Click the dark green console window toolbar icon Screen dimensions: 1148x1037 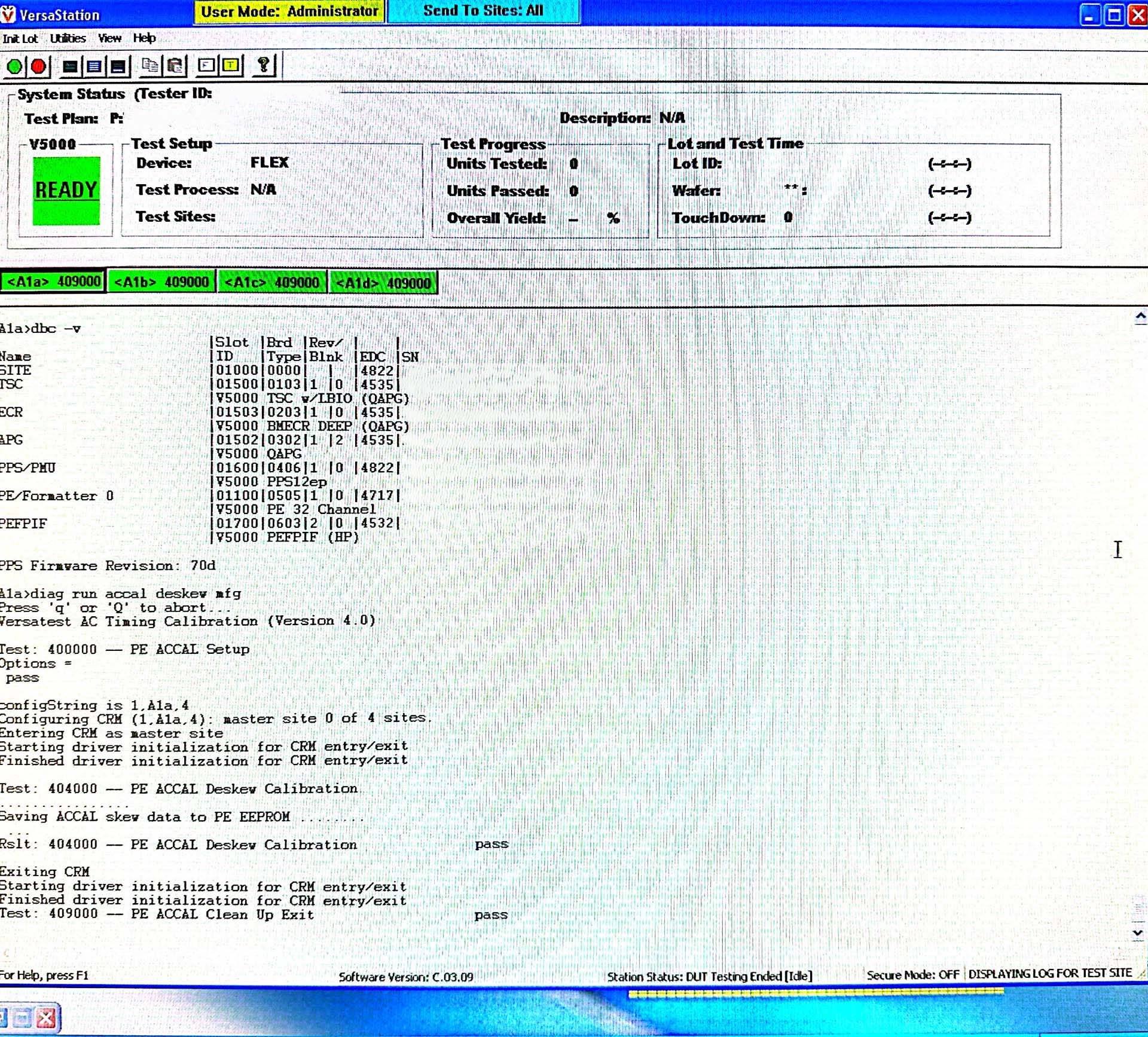70,66
